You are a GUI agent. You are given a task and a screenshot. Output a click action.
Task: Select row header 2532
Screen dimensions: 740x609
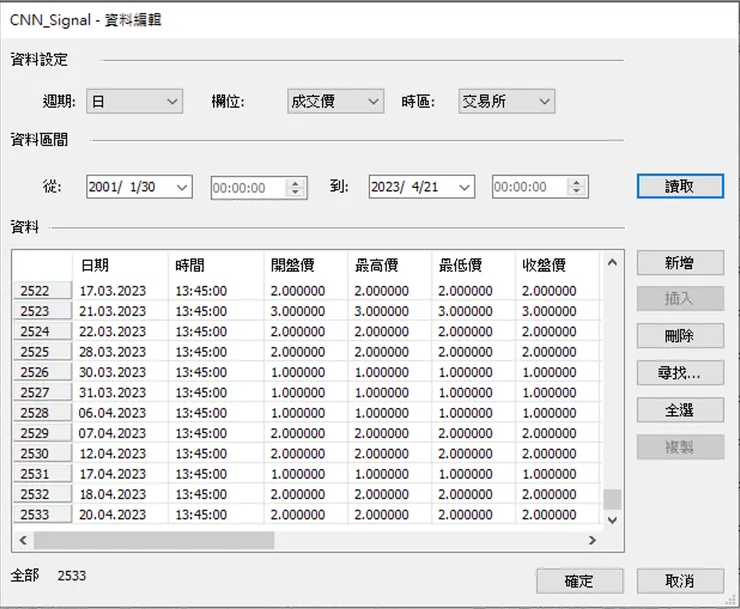click(x=42, y=494)
